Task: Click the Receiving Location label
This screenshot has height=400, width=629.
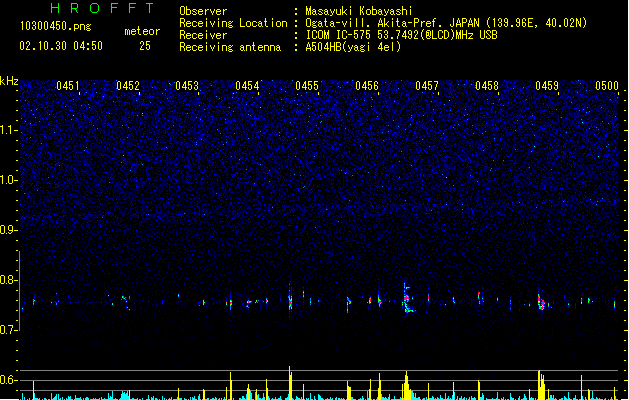Action: [233, 23]
